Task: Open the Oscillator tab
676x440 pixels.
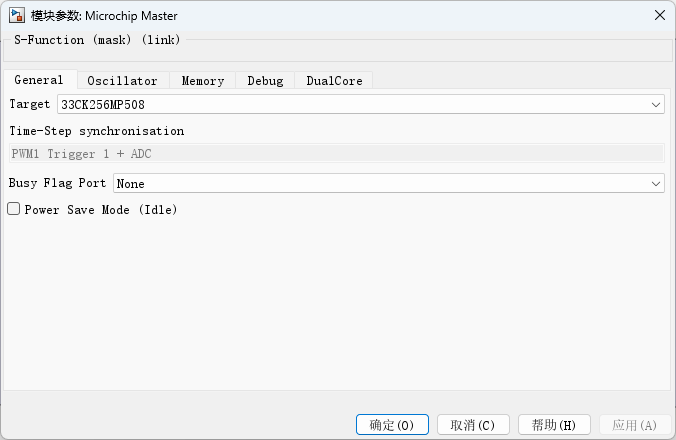Action: coord(122,81)
